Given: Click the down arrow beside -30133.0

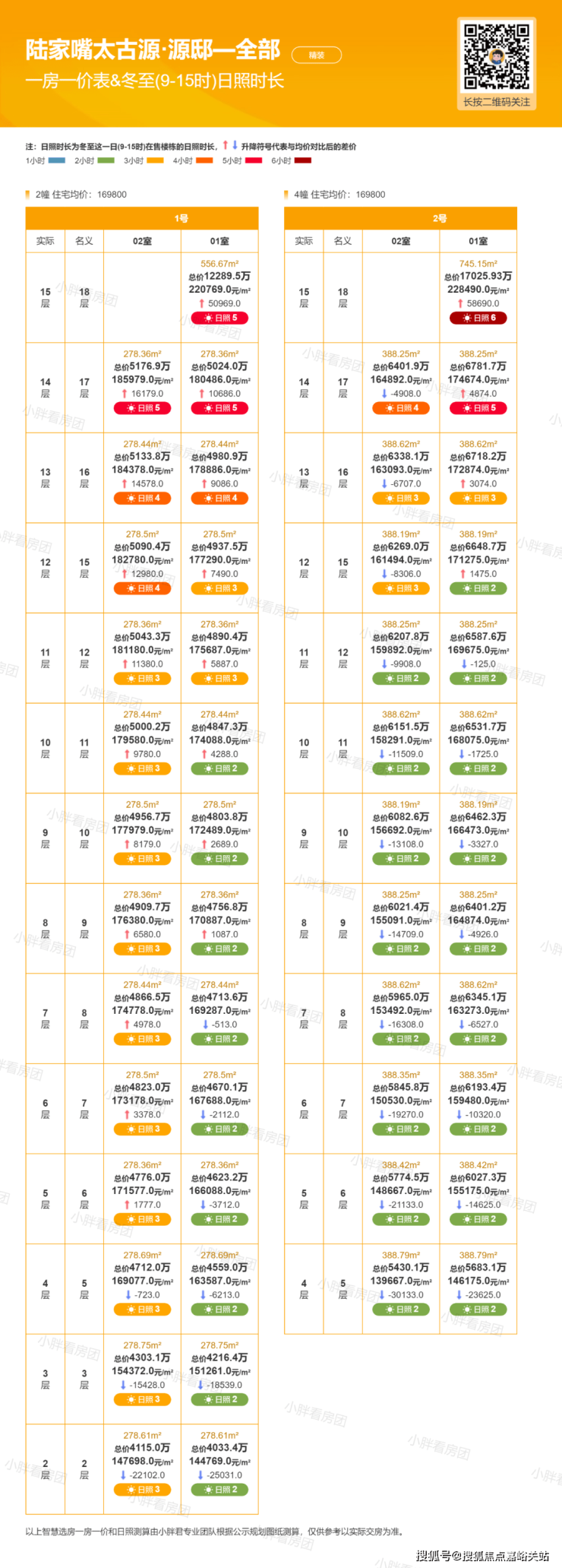Looking at the screenshot, I should pos(381,1295).
